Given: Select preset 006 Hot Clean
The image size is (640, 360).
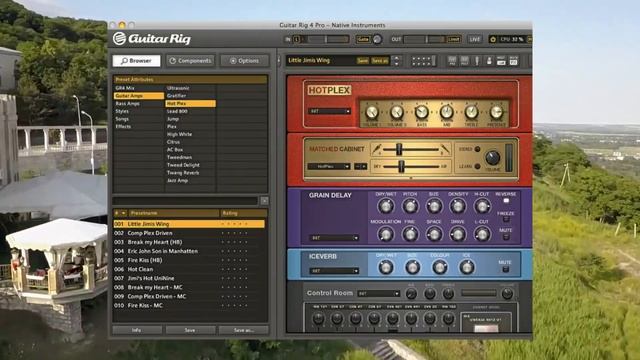Looking at the screenshot, I should 189,269.
